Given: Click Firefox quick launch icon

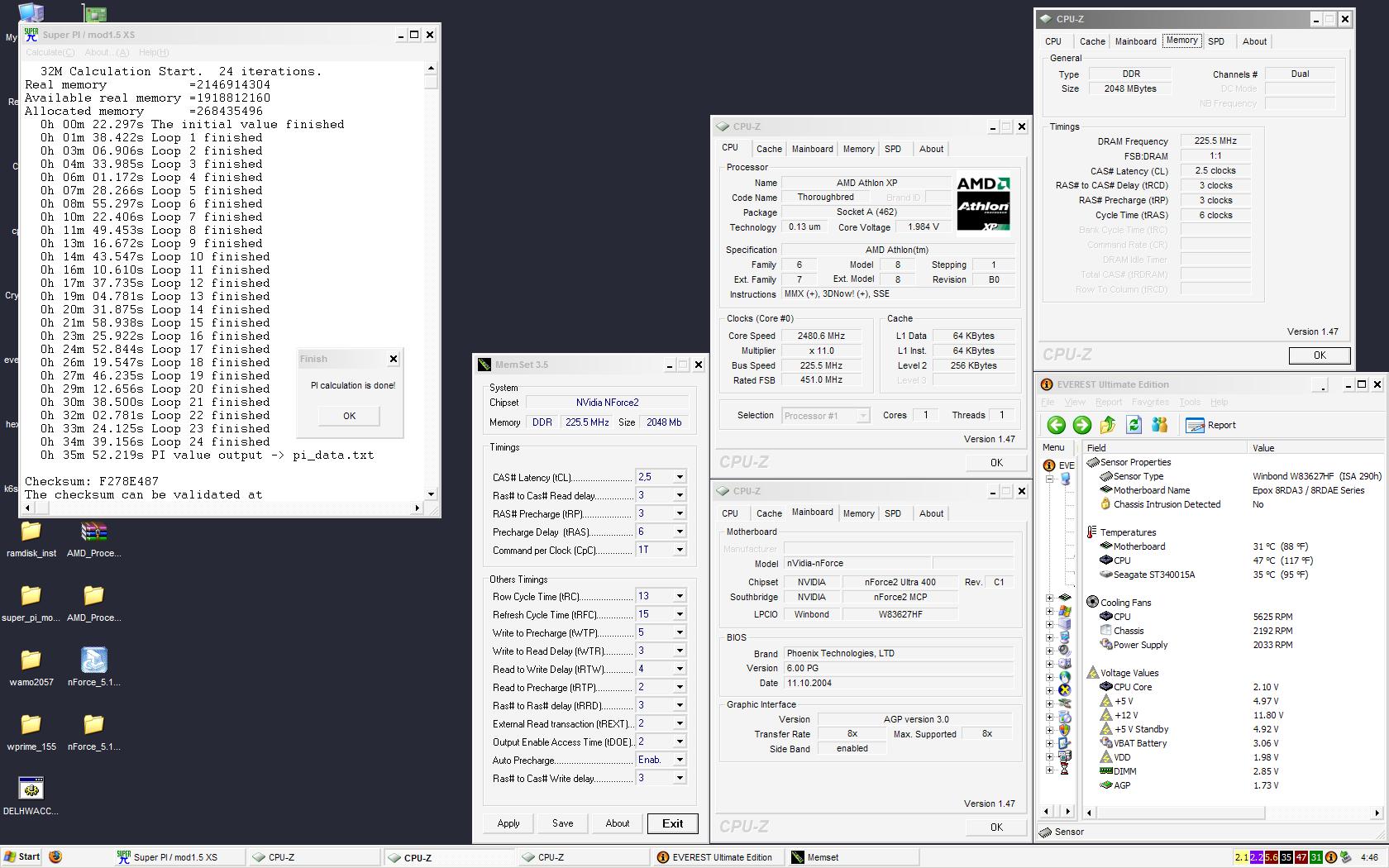Looking at the screenshot, I should point(55,857).
